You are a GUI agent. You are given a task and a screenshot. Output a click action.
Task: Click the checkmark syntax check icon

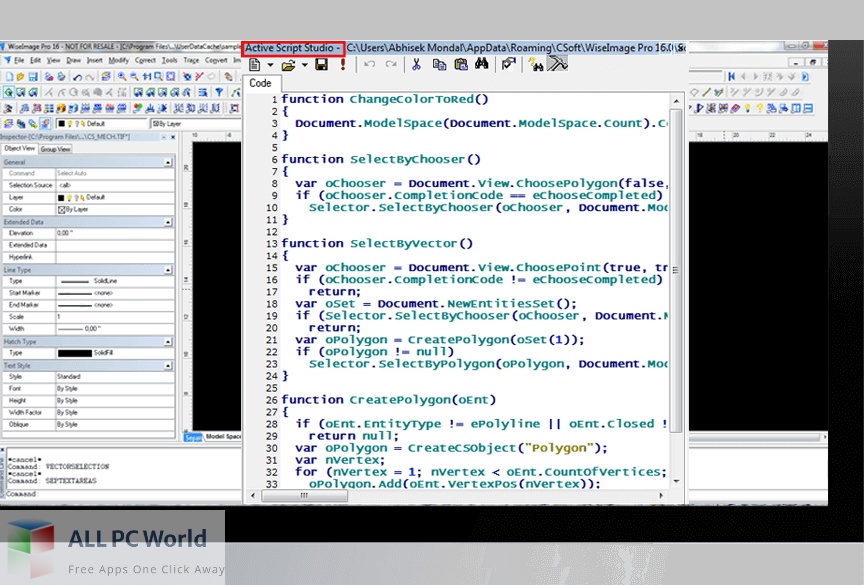(508, 64)
